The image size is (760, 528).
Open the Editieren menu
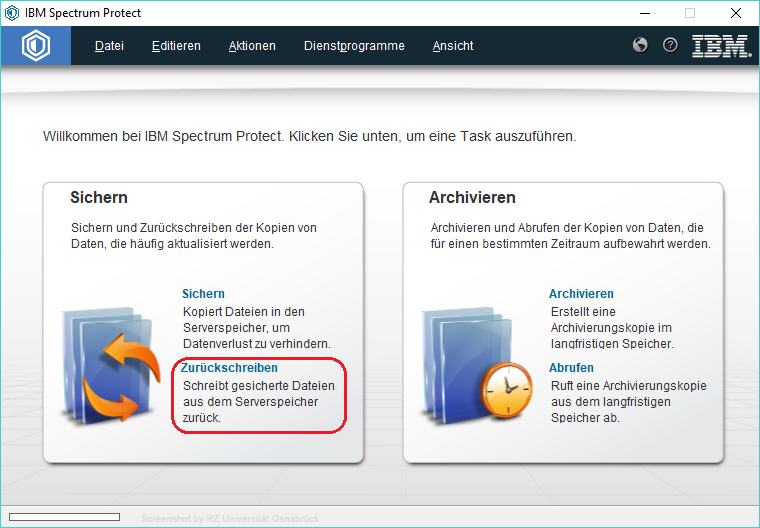click(x=176, y=46)
